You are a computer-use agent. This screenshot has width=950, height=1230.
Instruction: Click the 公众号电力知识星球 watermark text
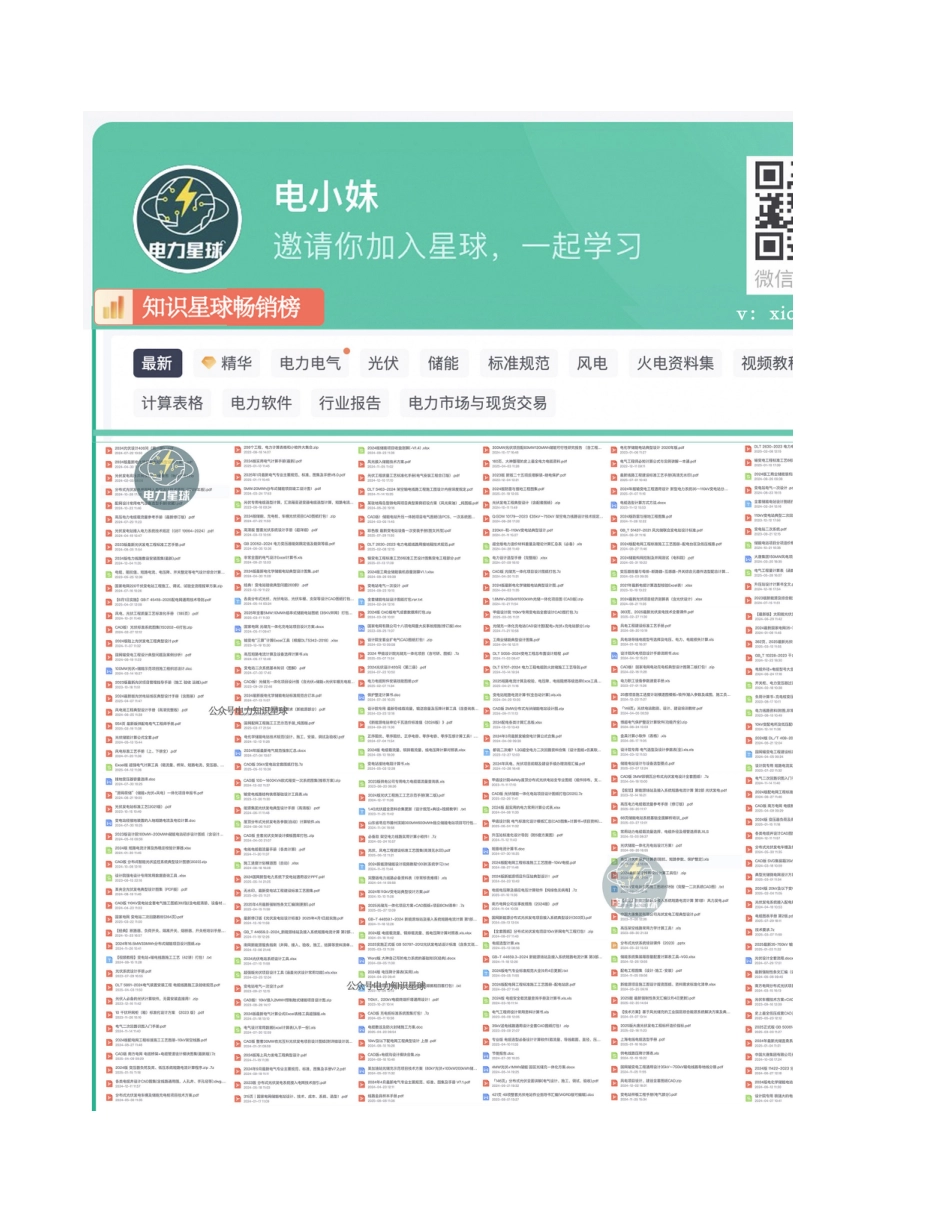click(250, 708)
